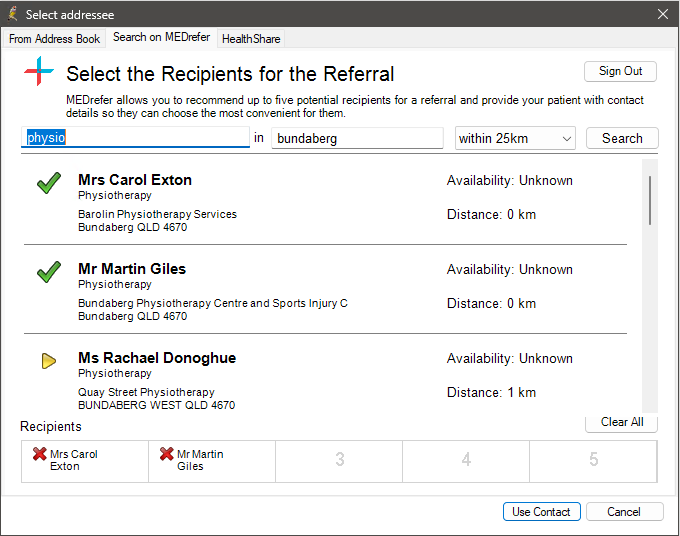
Task: Click the physio search term field
Action: coord(135,137)
